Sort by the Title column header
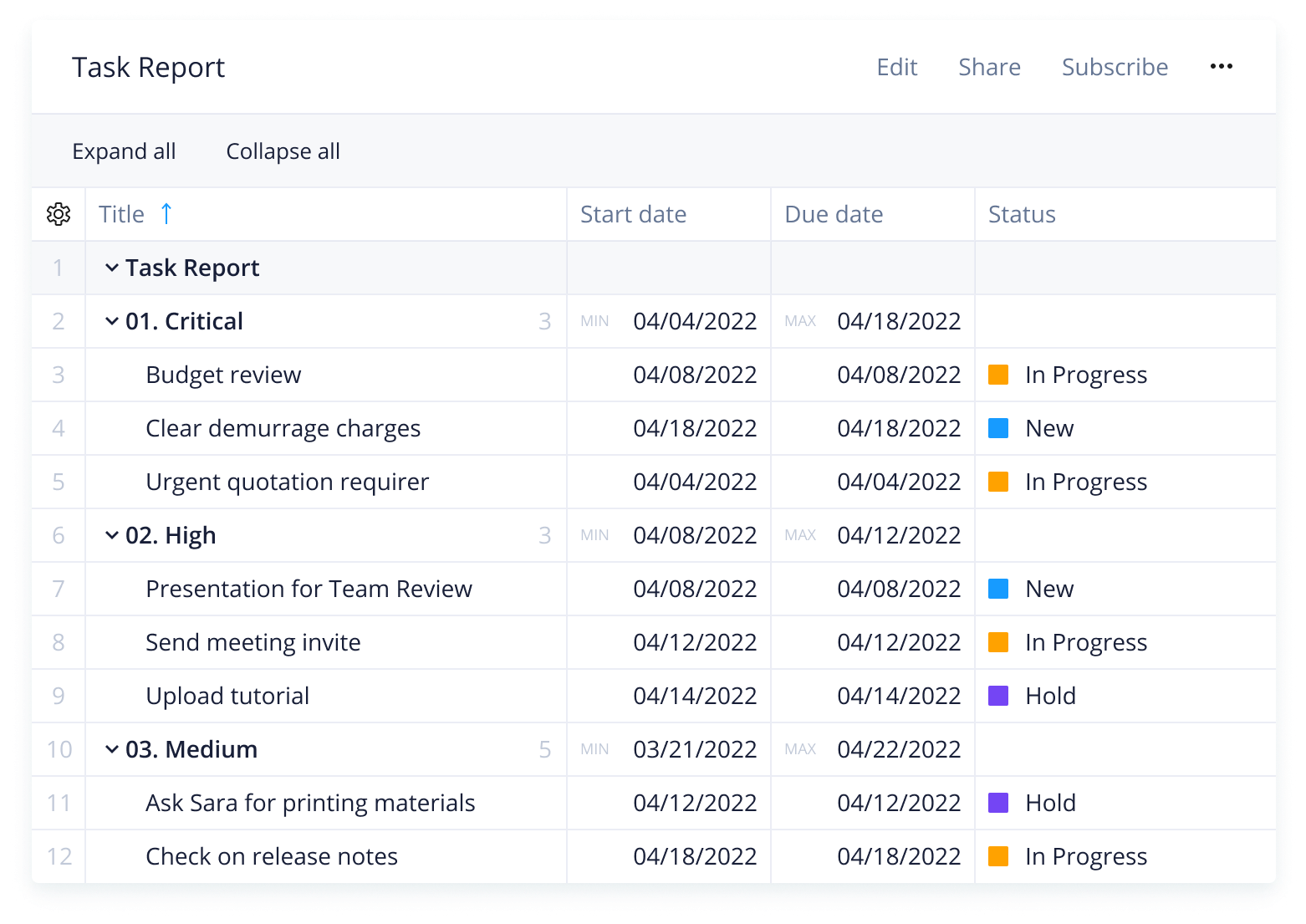 tap(122, 214)
